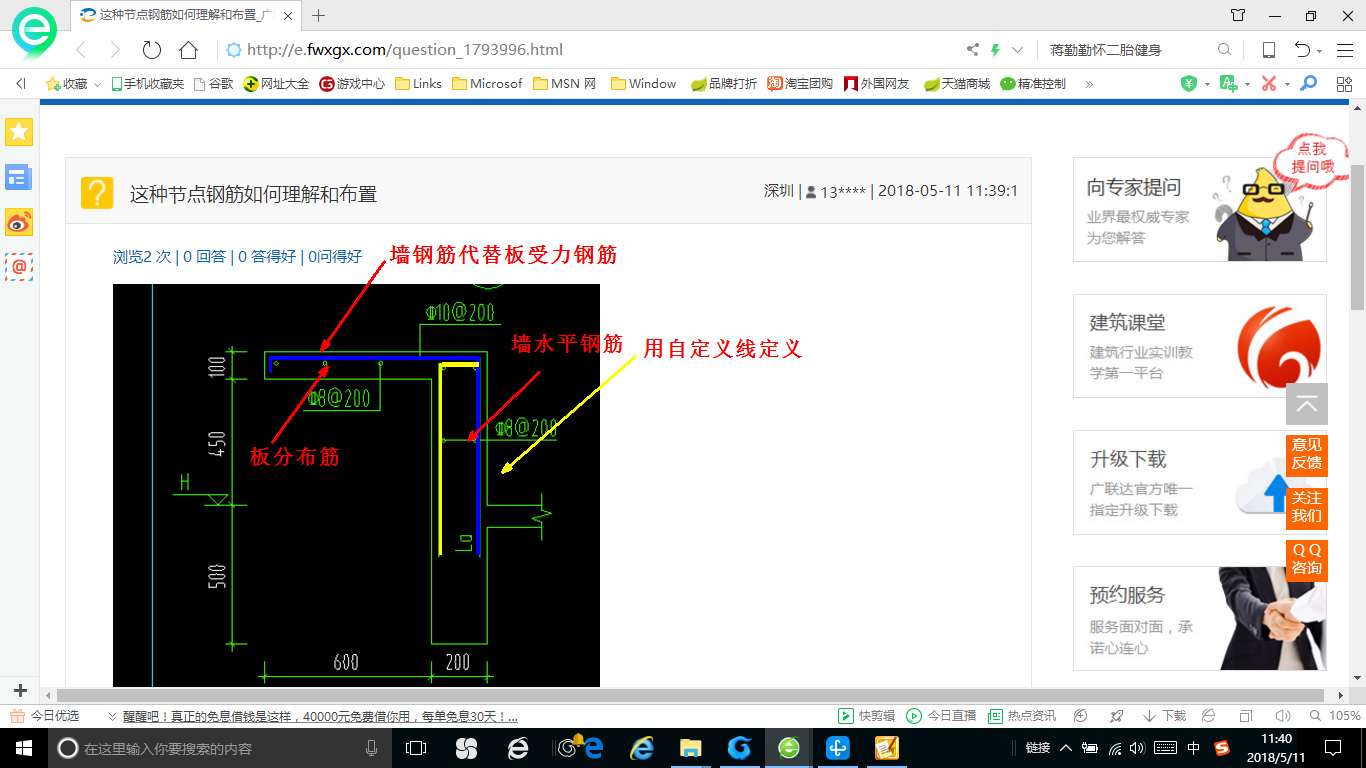
Task: Open the 下载 downloads status item
Action: [1165, 716]
